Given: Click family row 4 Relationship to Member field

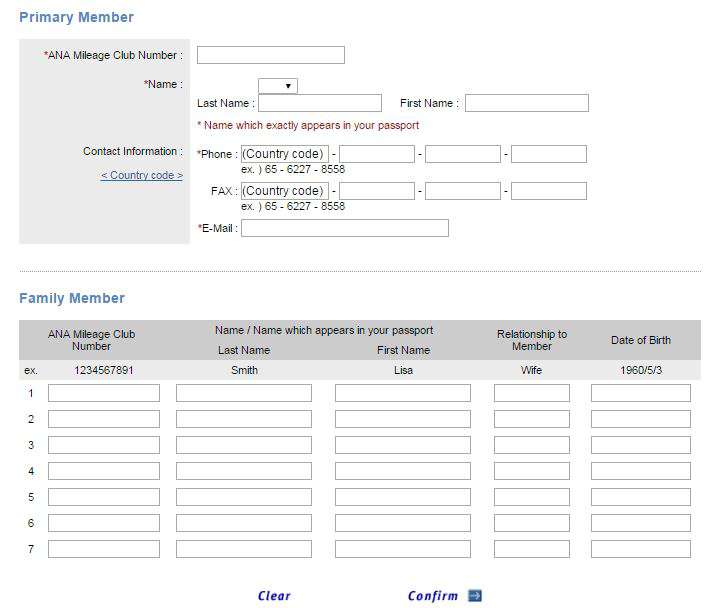Looking at the screenshot, I should coord(532,471).
